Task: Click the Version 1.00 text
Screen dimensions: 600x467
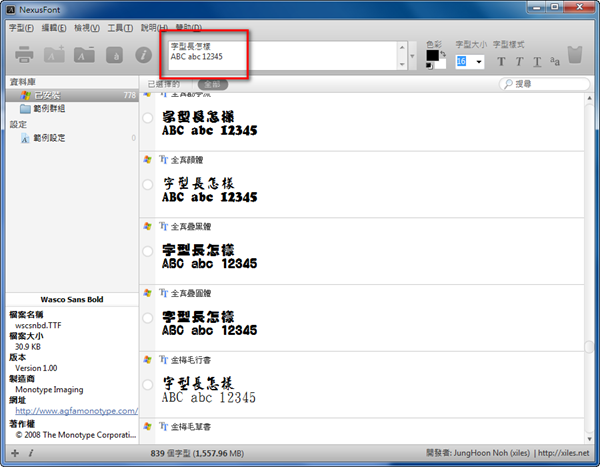Action: (36, 368)
